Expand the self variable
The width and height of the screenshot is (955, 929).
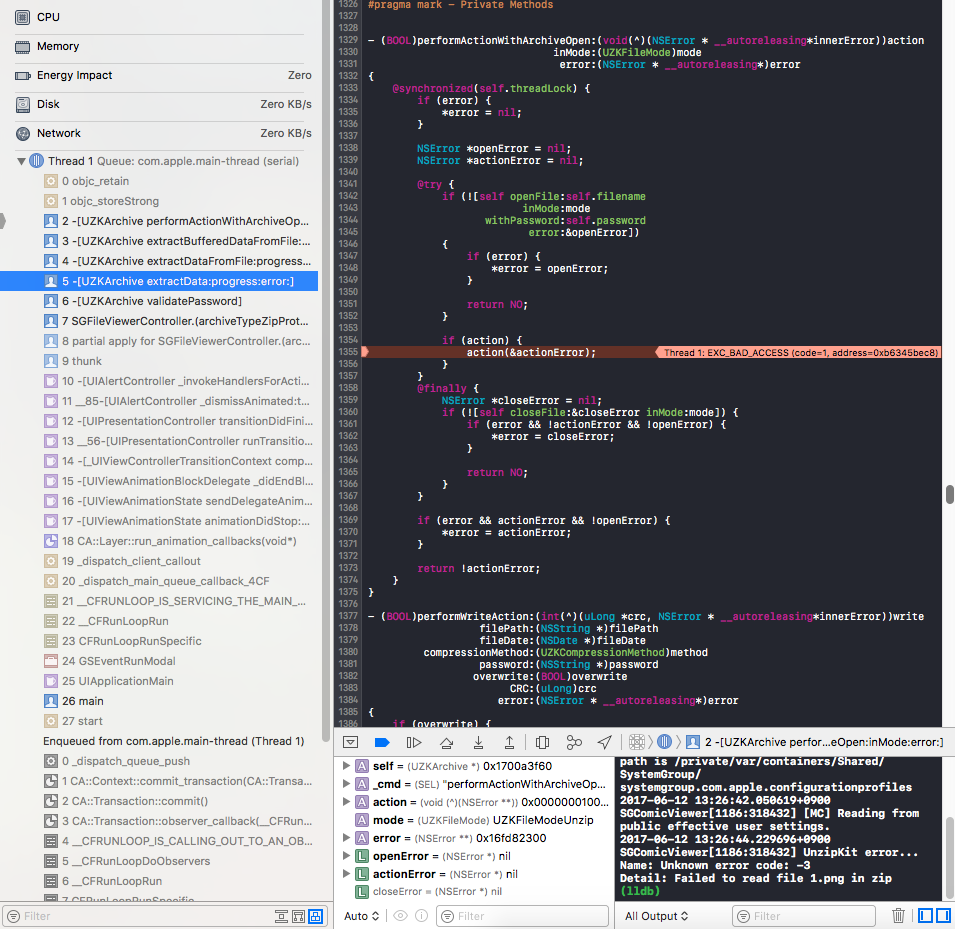tap(346, 766)
